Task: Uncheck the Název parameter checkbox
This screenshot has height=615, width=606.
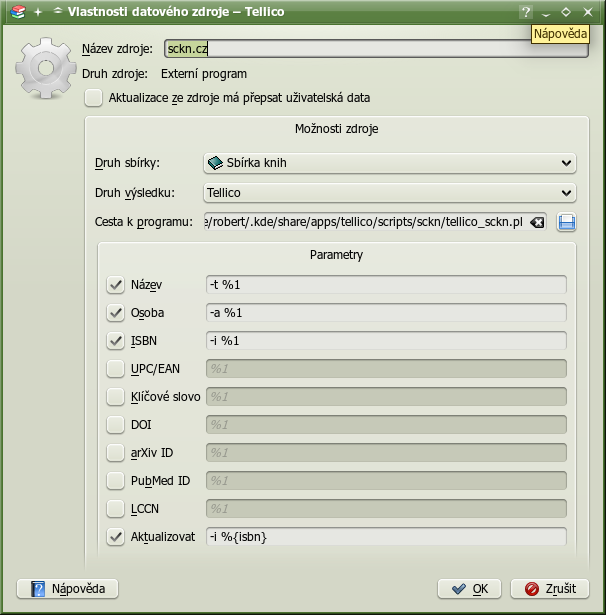Action: tap(115, 285)
